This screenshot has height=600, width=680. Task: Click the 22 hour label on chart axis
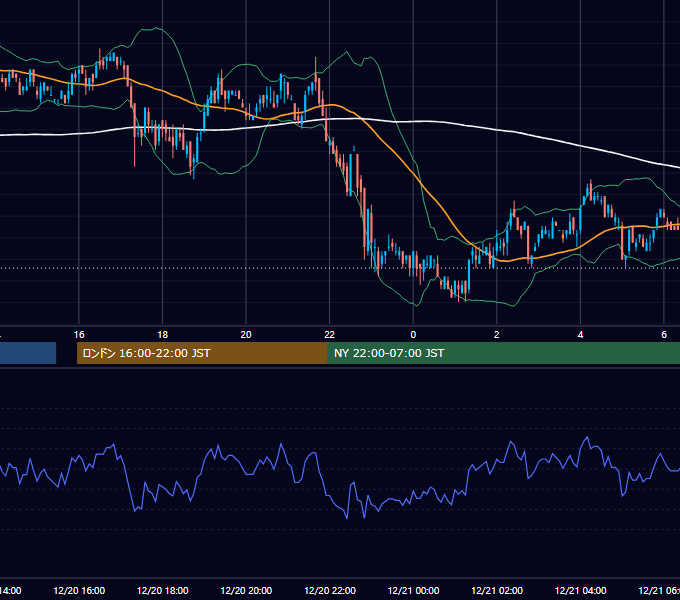pyautogui.click(x=330, y=335)
